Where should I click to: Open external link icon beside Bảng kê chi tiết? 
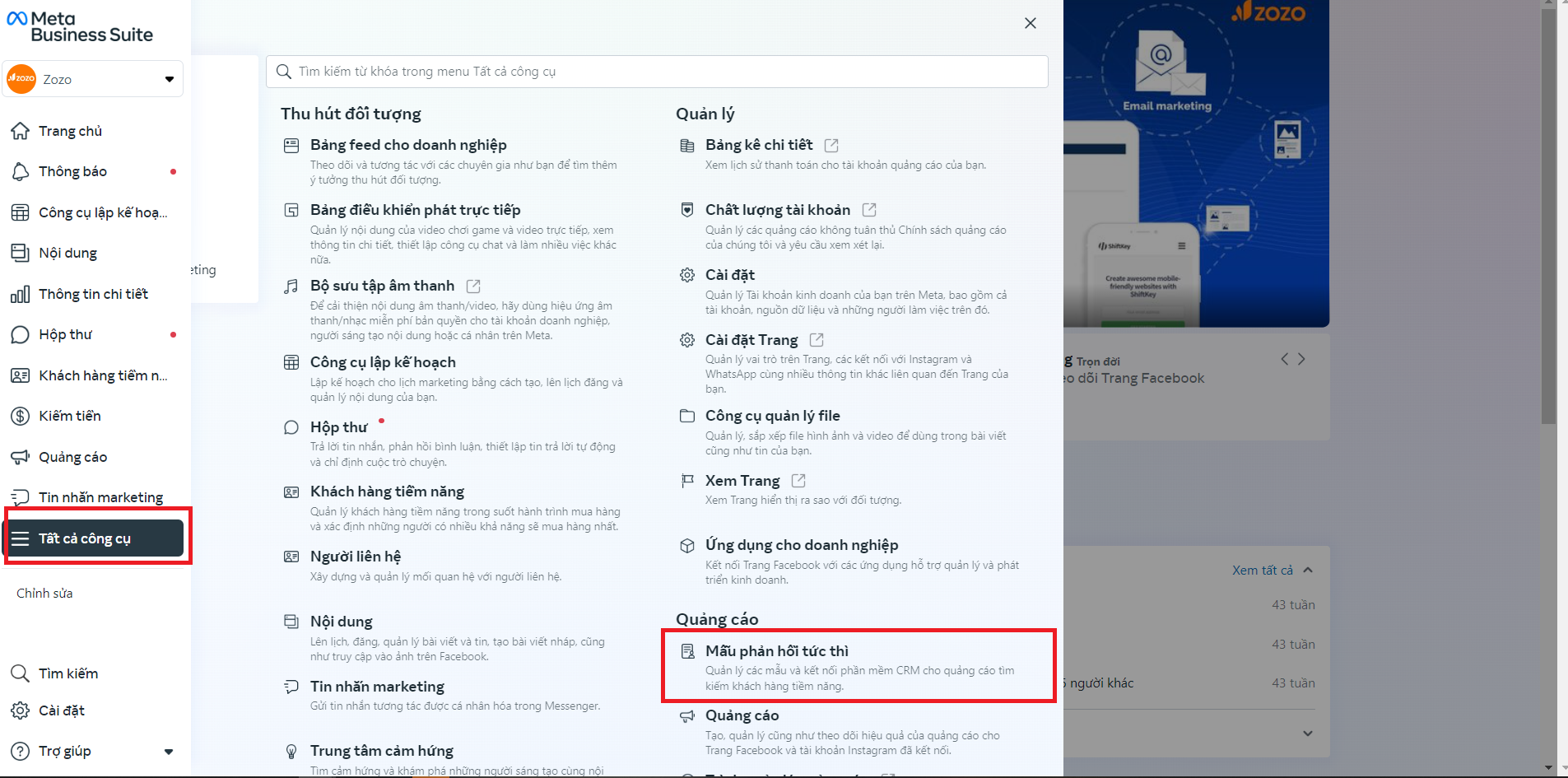[x=831, y=145]
